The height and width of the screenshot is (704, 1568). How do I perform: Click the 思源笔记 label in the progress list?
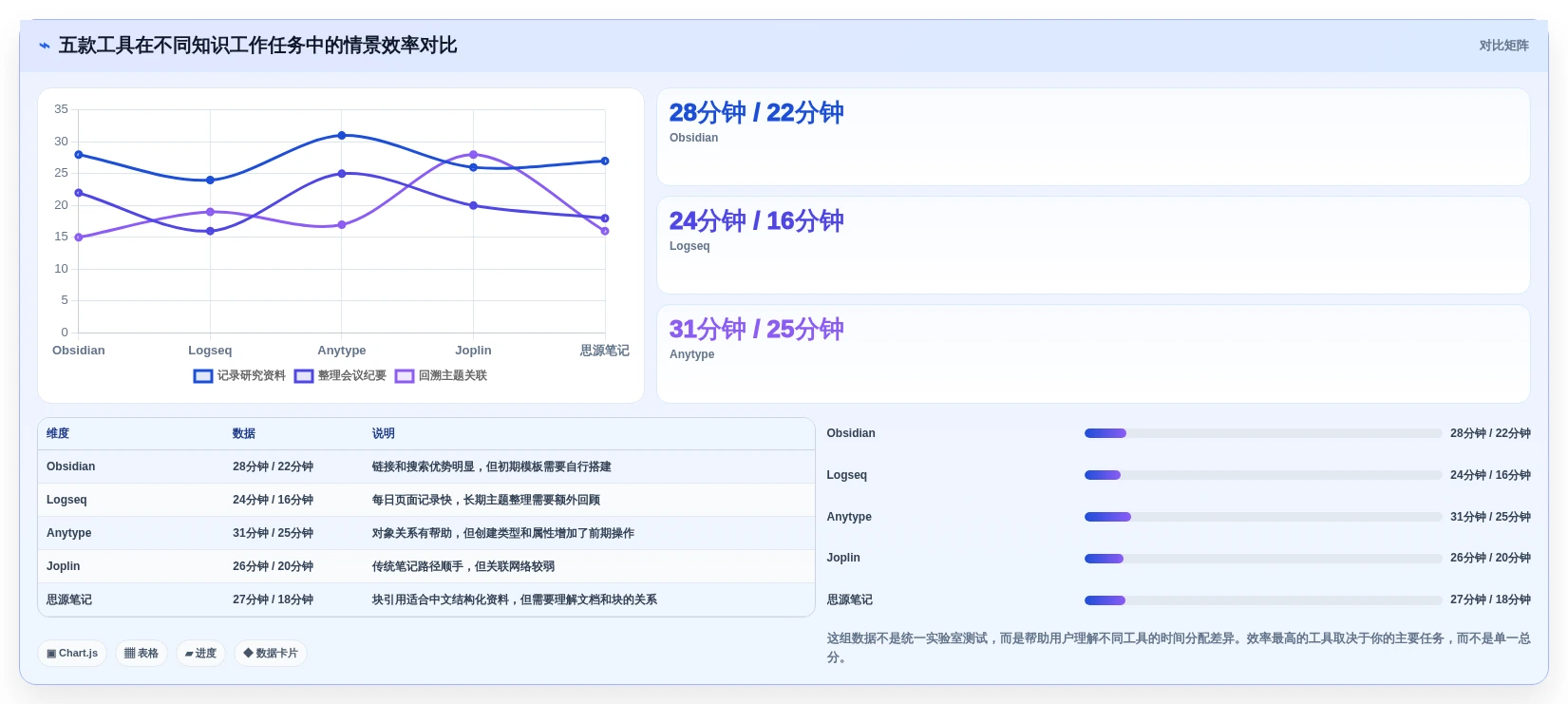850,599
